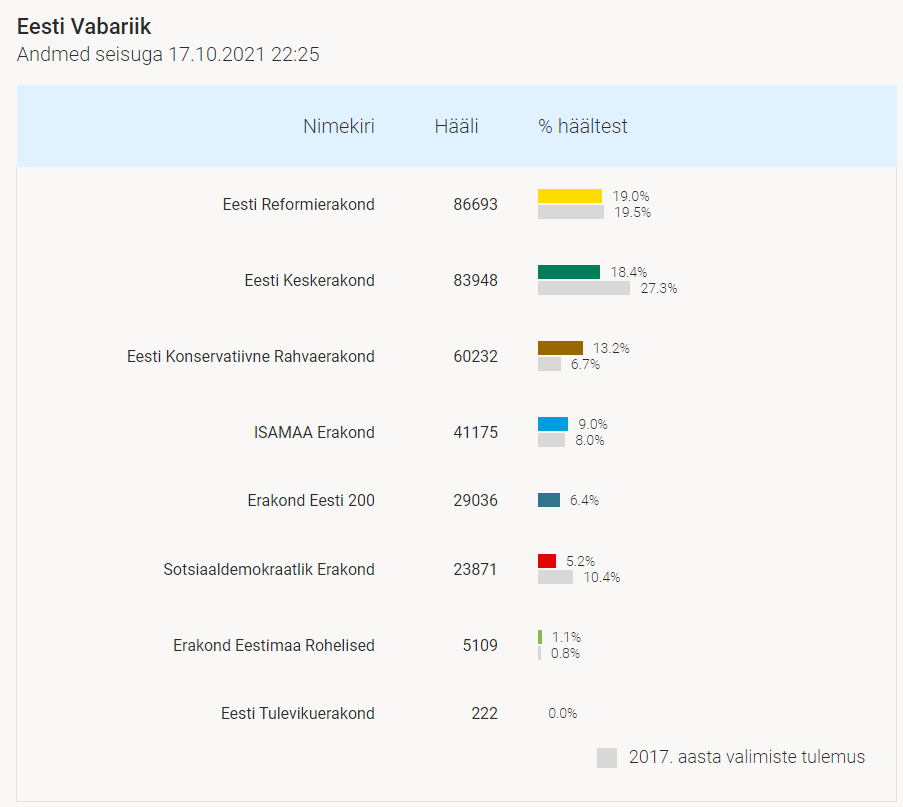Click vote count 5109
This screenshot has width=903, height=807.
(480, 646)
